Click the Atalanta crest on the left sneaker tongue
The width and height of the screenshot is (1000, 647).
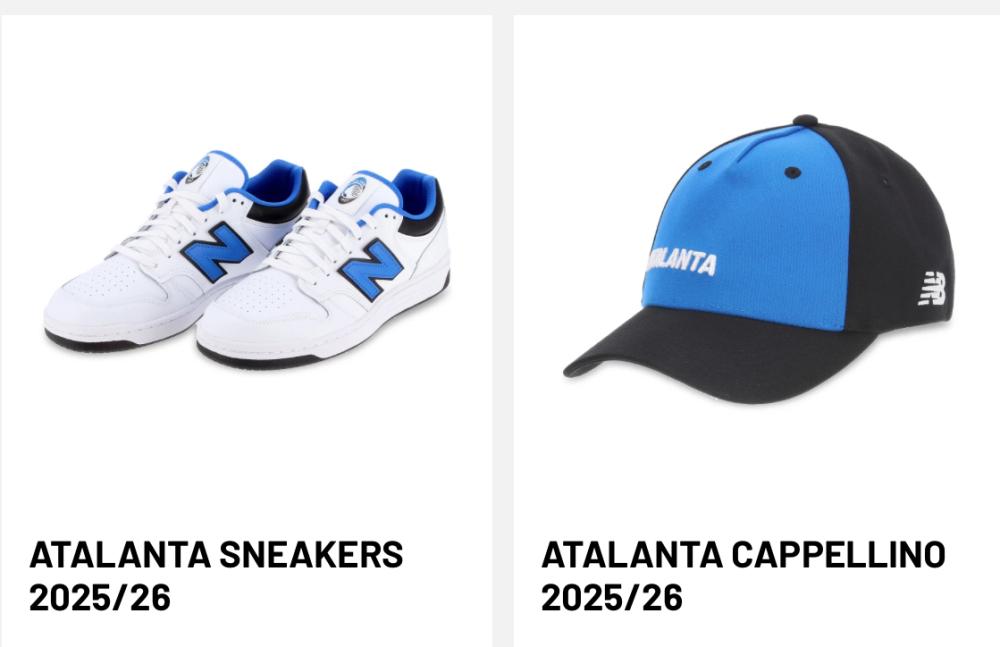(197, 169)
